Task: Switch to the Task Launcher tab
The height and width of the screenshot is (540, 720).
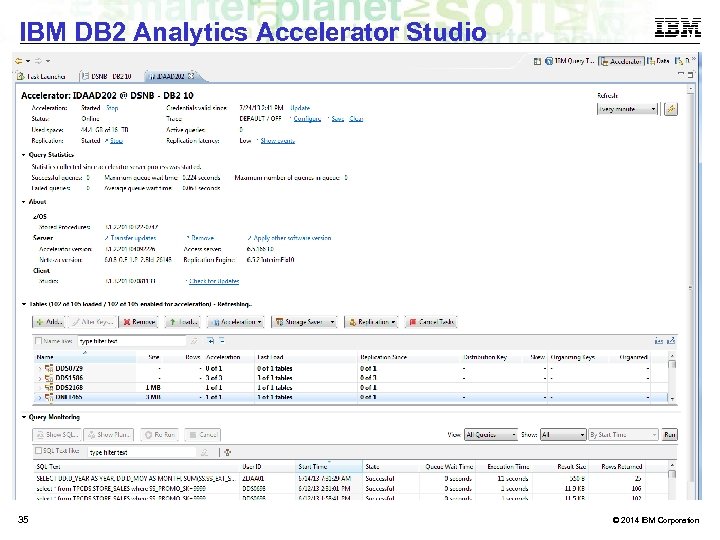Action: pyautogui.click(x=41, y=76)
